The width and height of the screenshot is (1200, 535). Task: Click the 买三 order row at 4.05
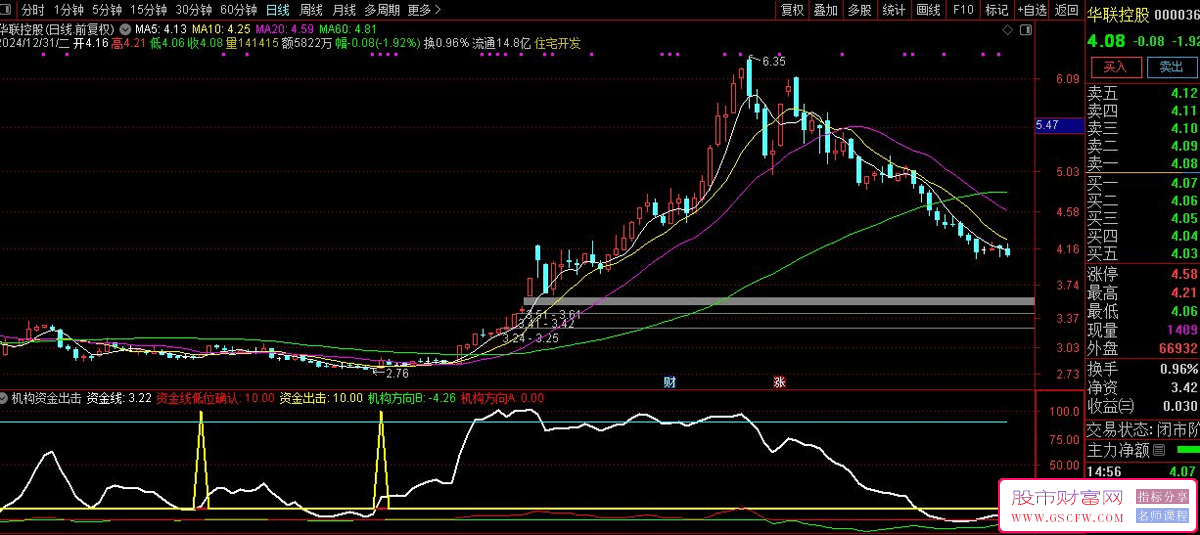point(1142,218)
